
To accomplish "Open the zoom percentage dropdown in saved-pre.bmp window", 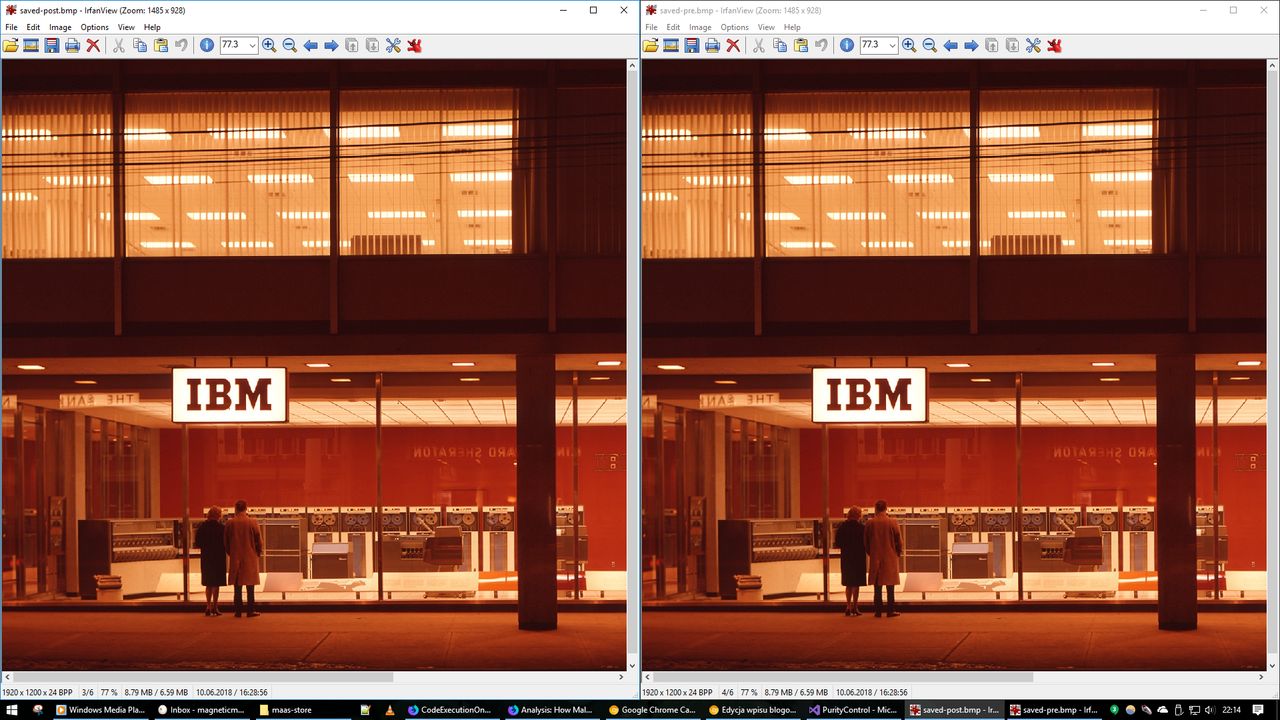I will pyautogui.click(x=892, y=45).
